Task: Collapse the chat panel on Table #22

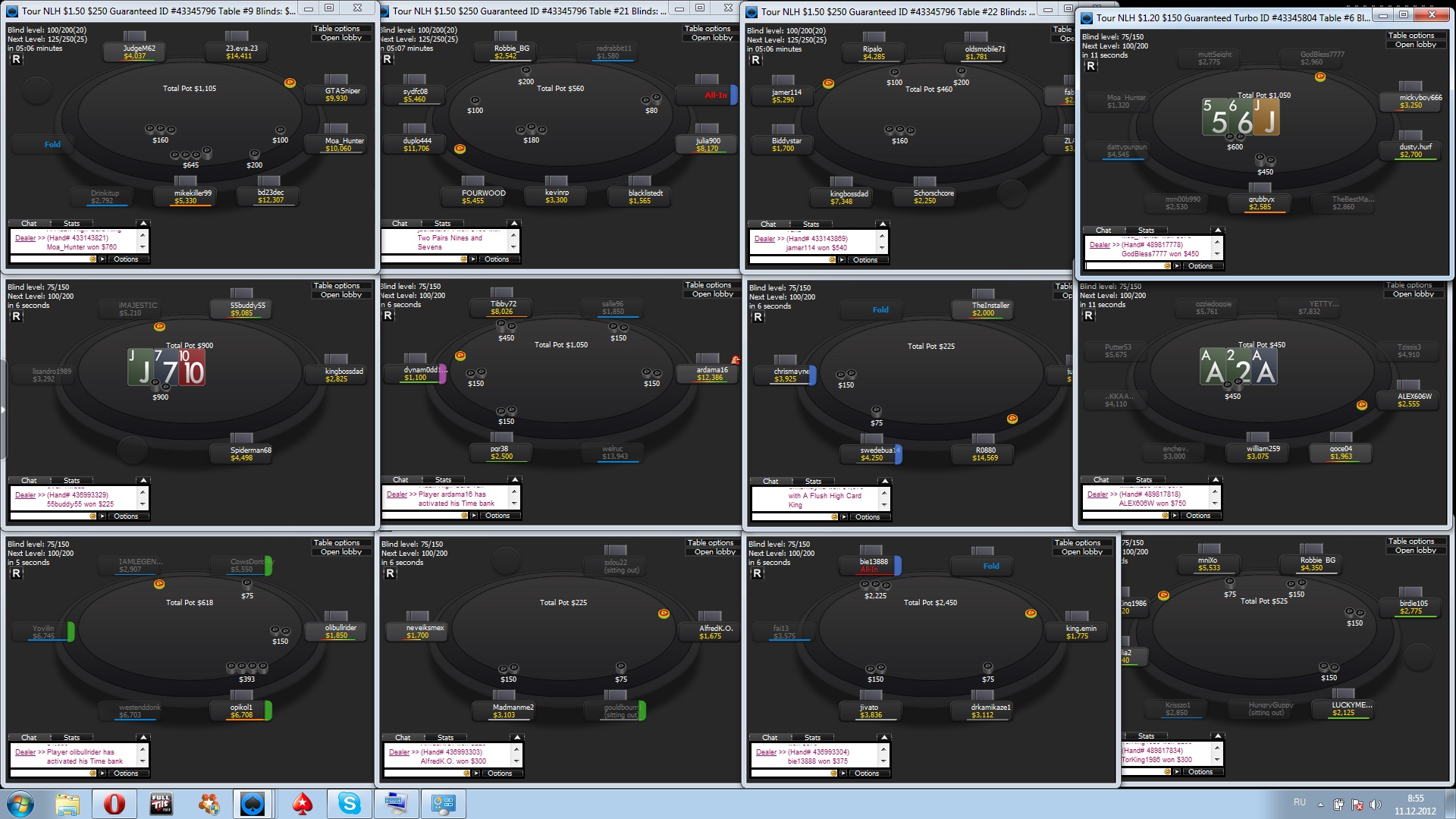Action: 882,224
